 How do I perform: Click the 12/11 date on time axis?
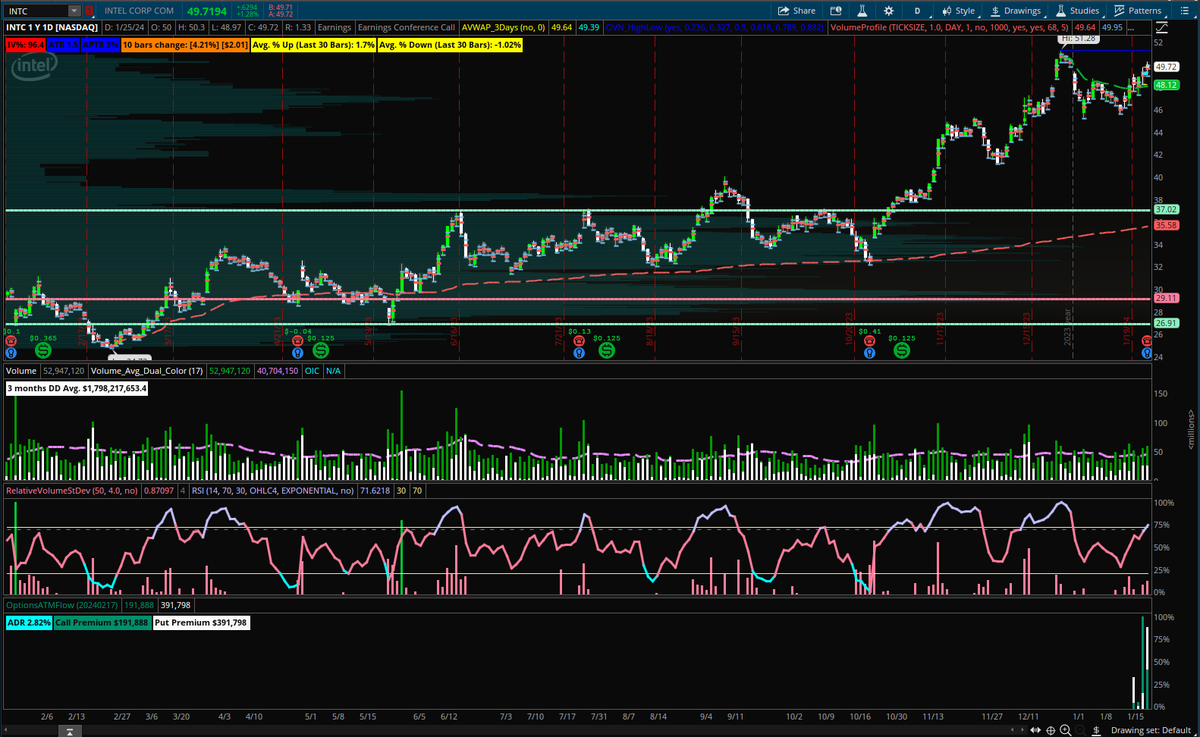(x=1029, y=717)
